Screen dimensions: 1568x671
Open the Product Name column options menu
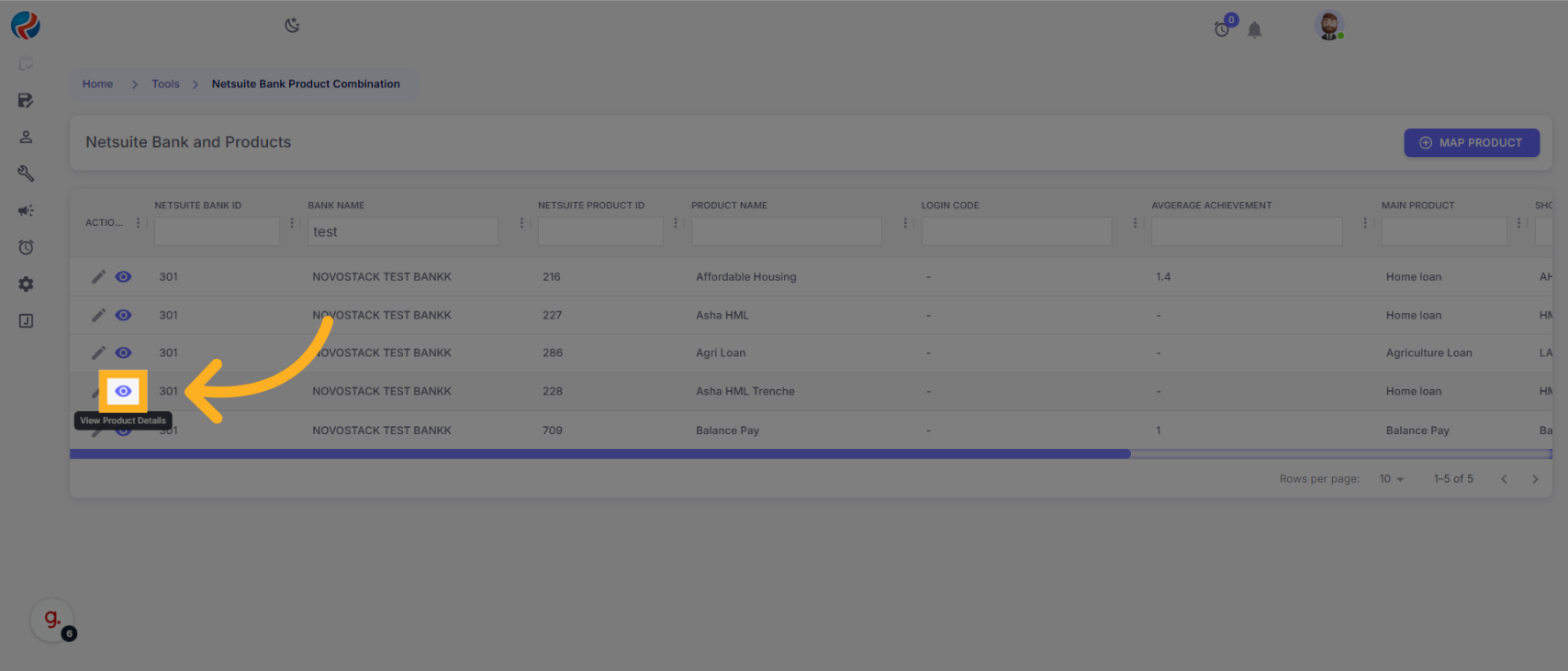point(905,223)
